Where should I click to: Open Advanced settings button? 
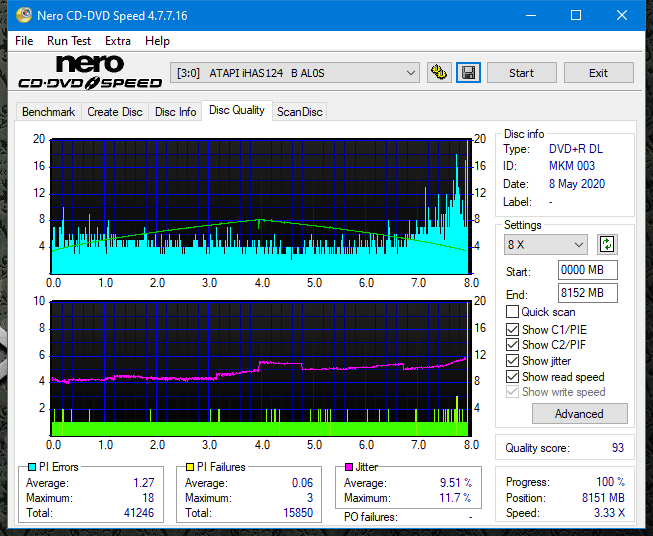click(579, 414)
